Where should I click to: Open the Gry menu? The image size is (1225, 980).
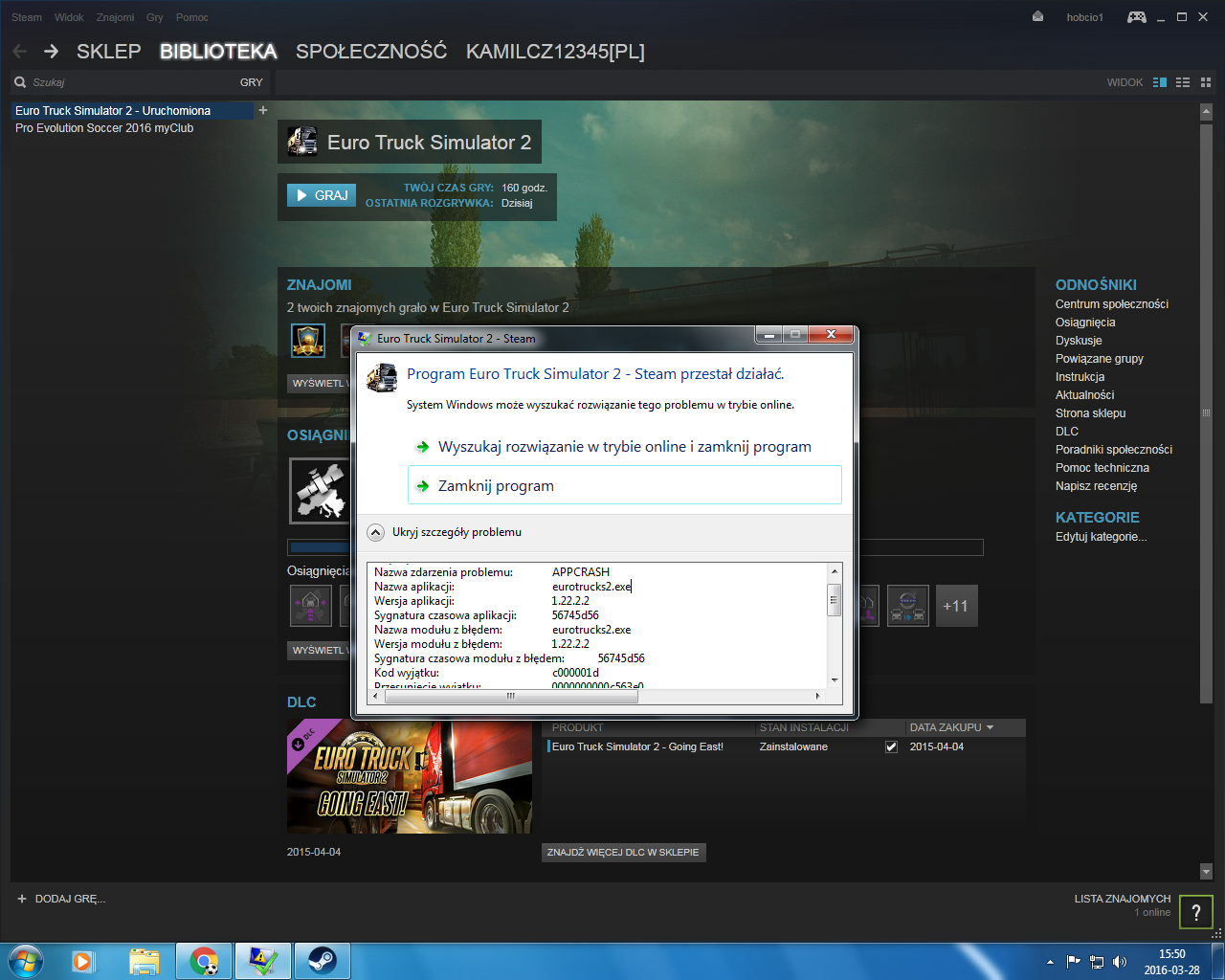[155, 17]
